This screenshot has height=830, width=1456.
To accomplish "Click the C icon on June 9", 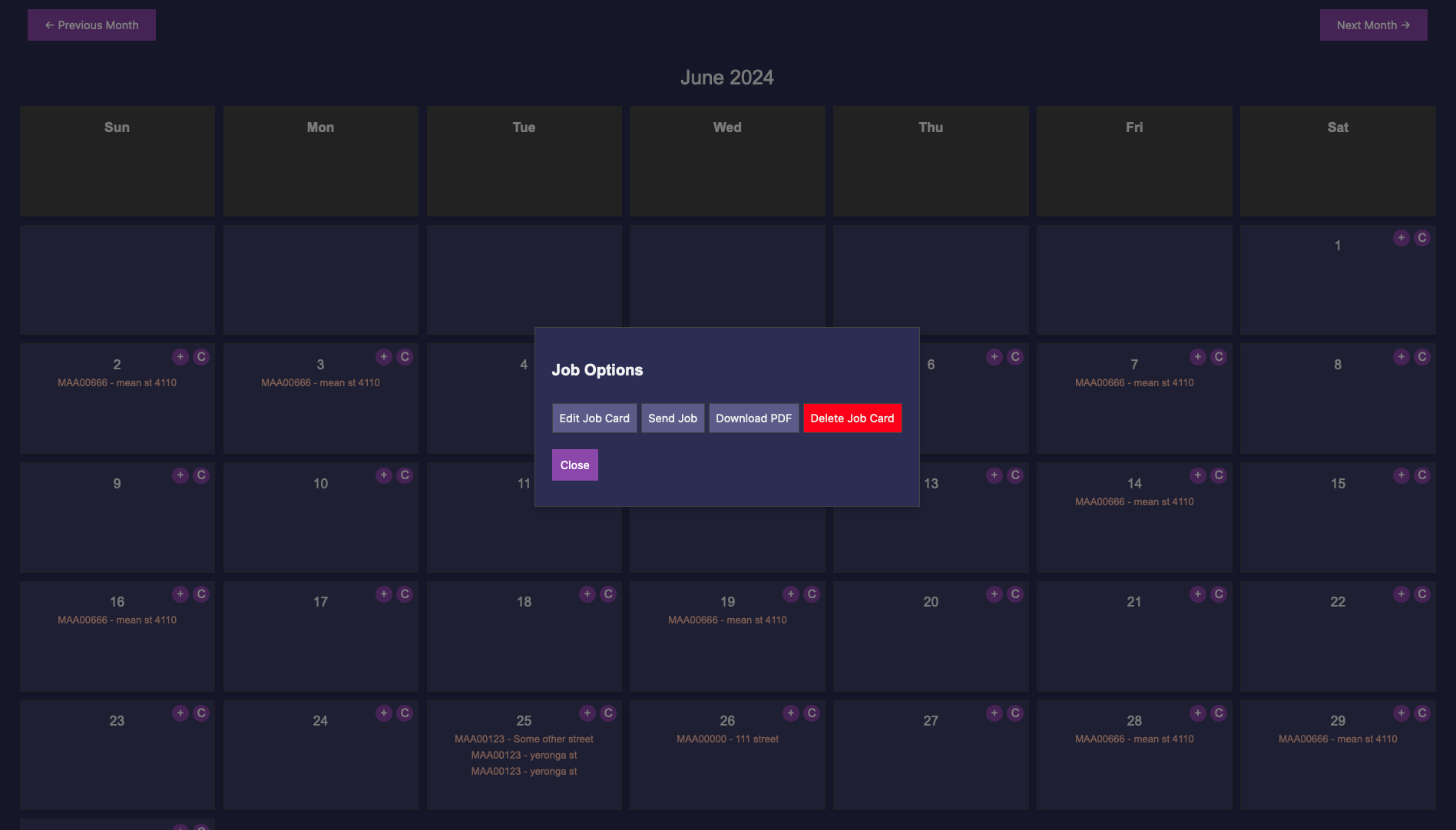I will pyautogui.click(x=200, y=475).
